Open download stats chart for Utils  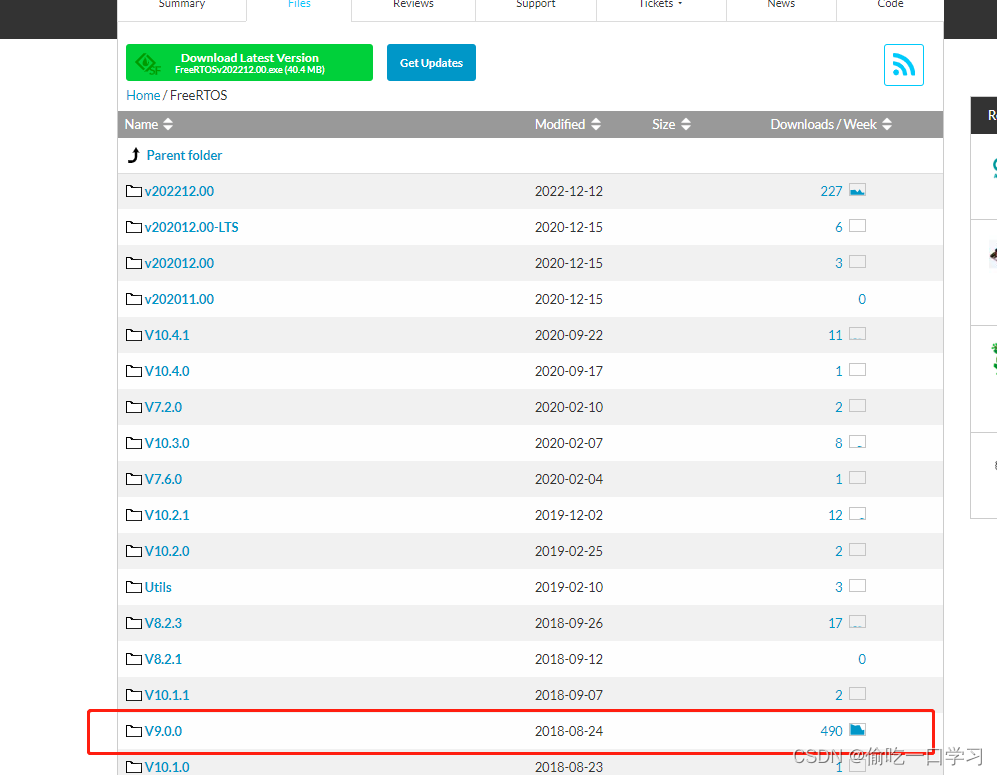857,586
